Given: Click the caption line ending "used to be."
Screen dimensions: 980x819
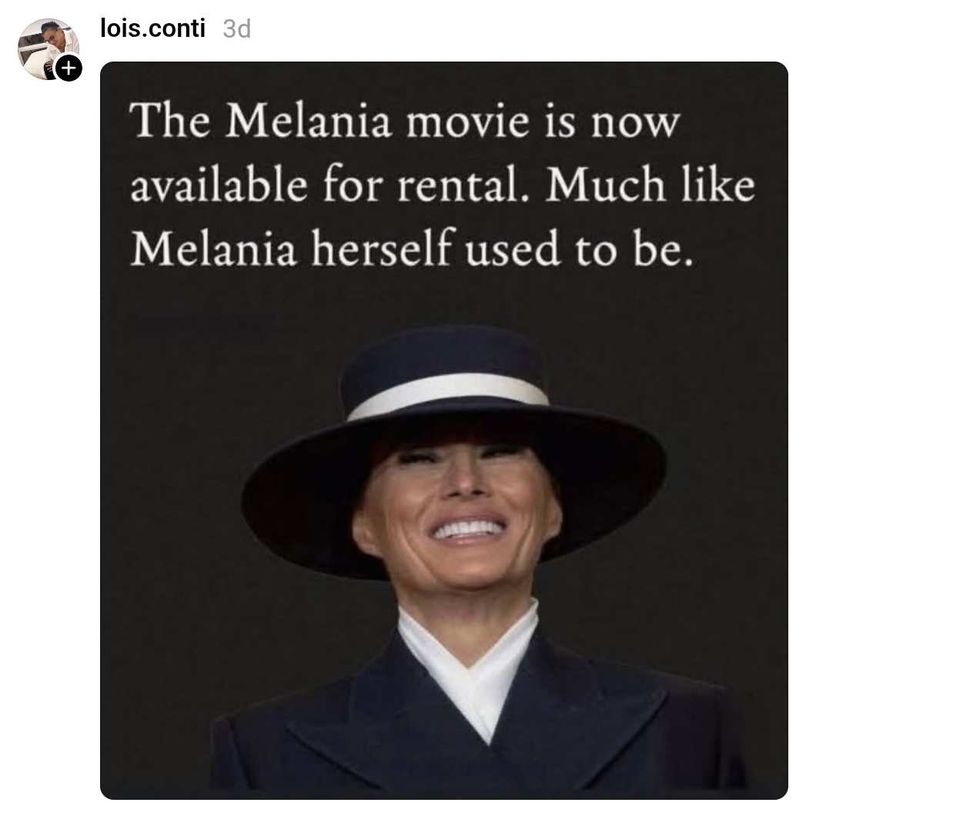Looking at the screenshot, I should coord(412,249).
